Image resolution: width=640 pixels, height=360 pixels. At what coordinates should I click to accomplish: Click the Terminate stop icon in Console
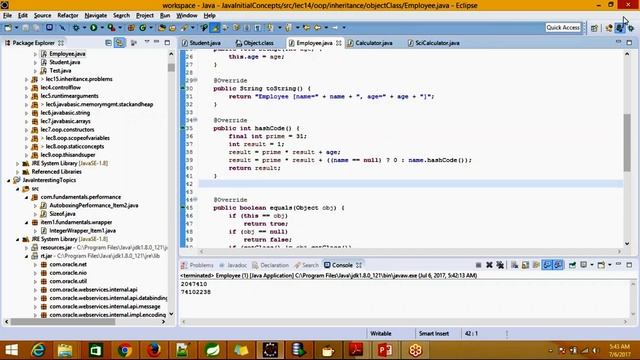478,265
